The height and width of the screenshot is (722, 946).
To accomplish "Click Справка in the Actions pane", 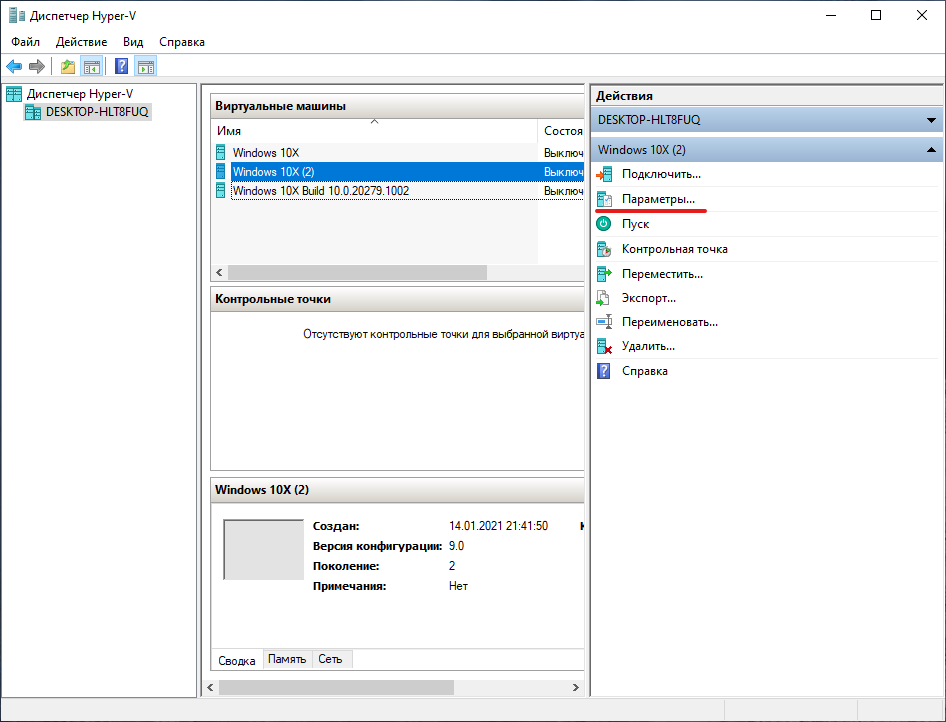I will tap(644, 371).
